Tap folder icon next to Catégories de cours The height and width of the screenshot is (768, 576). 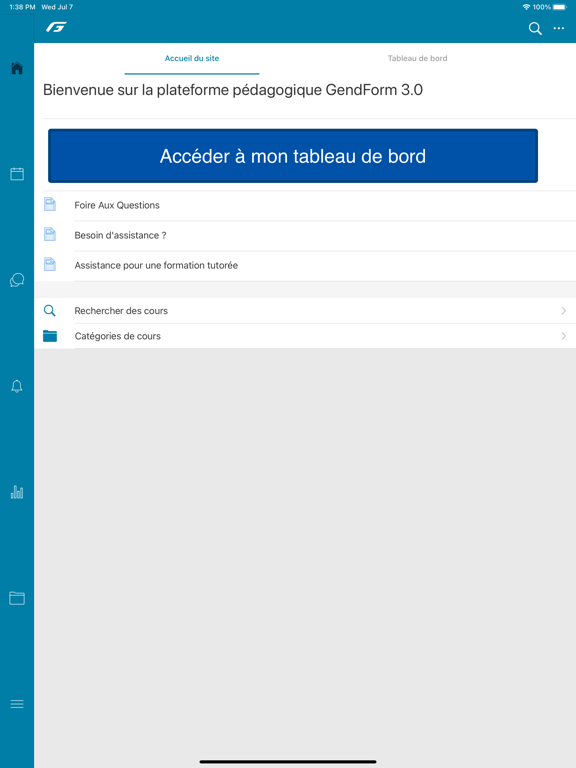[50, 336]
